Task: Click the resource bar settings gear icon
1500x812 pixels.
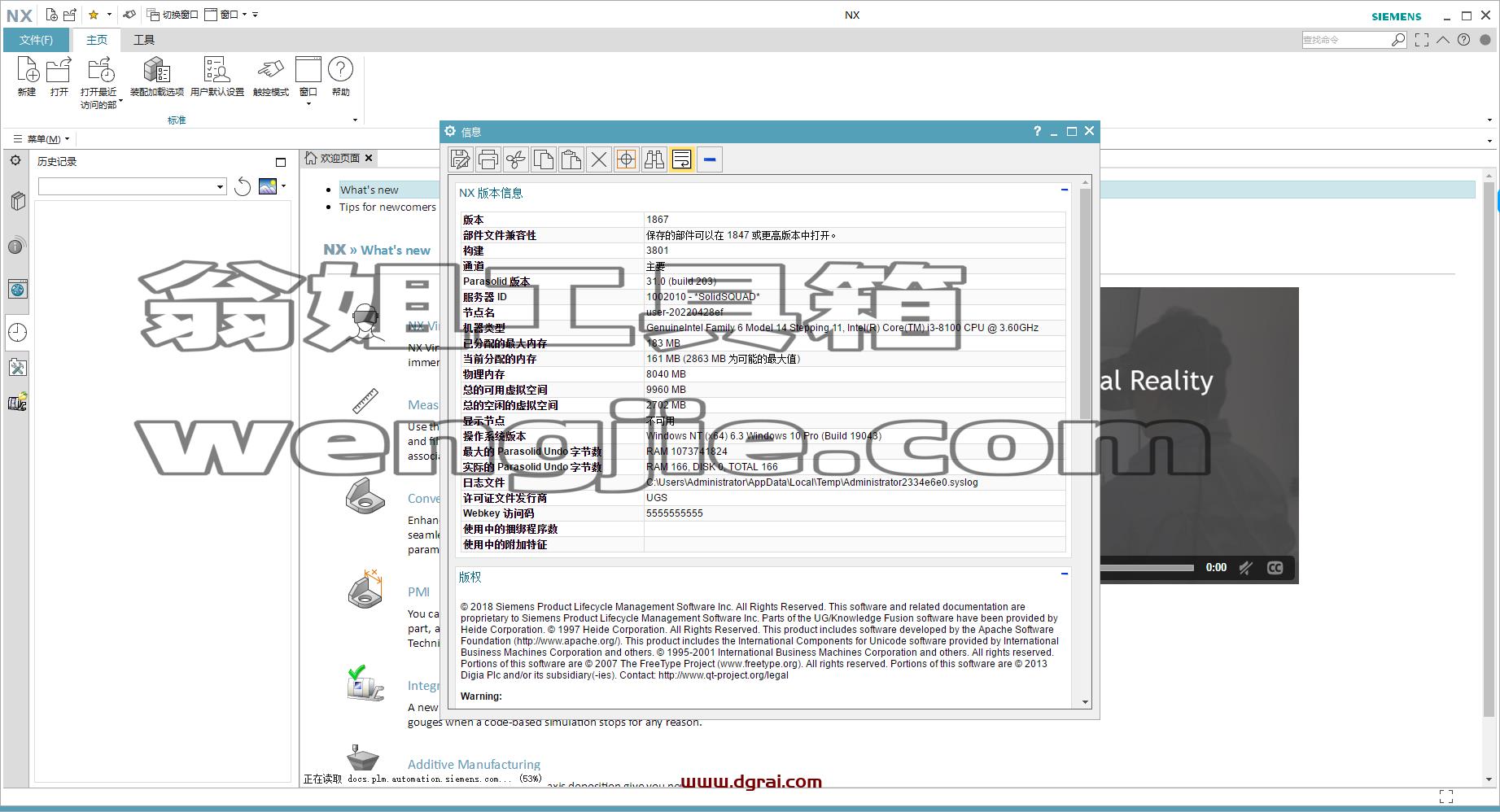Action: pyautogui.click(x=15, y=160)
